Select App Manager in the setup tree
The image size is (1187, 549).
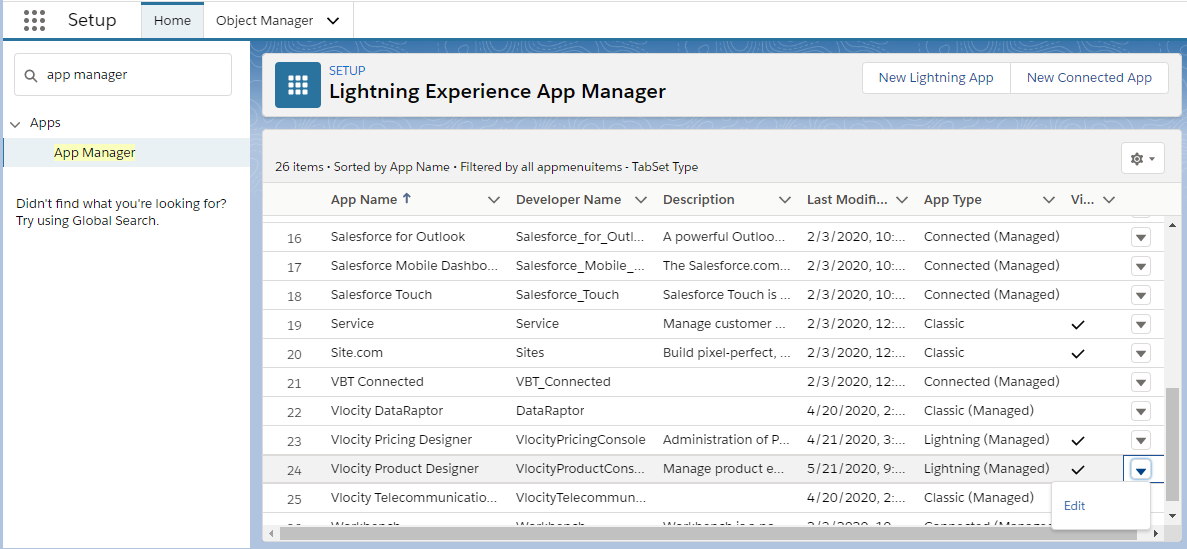coord(95,153)
